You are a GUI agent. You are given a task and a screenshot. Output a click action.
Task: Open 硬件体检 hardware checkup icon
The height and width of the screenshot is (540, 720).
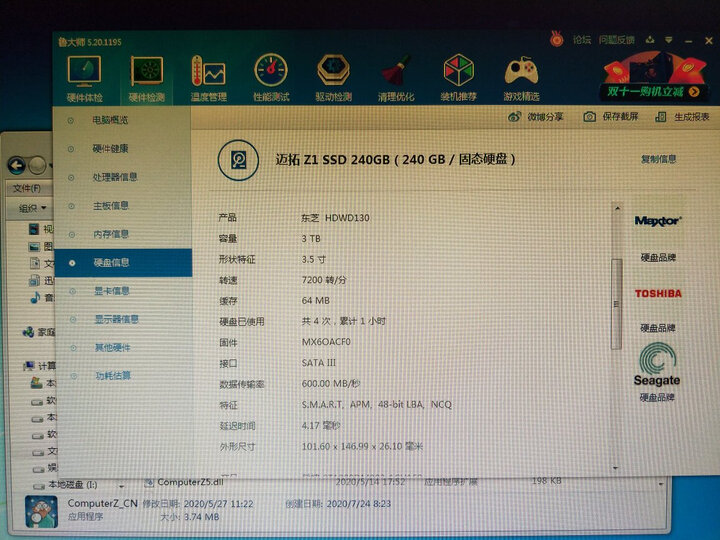84,79
